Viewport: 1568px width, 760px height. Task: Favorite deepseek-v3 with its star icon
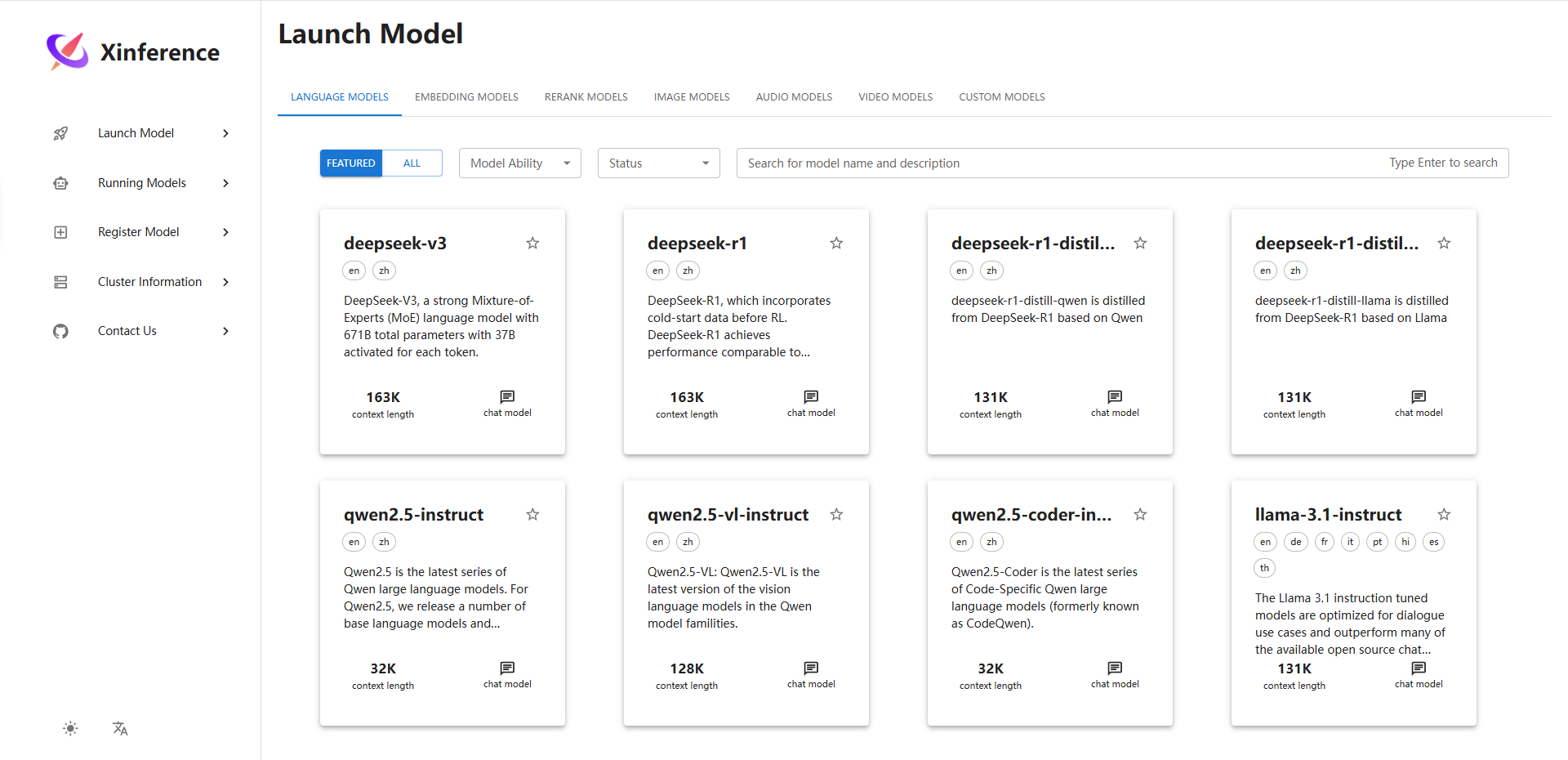click(532, 243)
